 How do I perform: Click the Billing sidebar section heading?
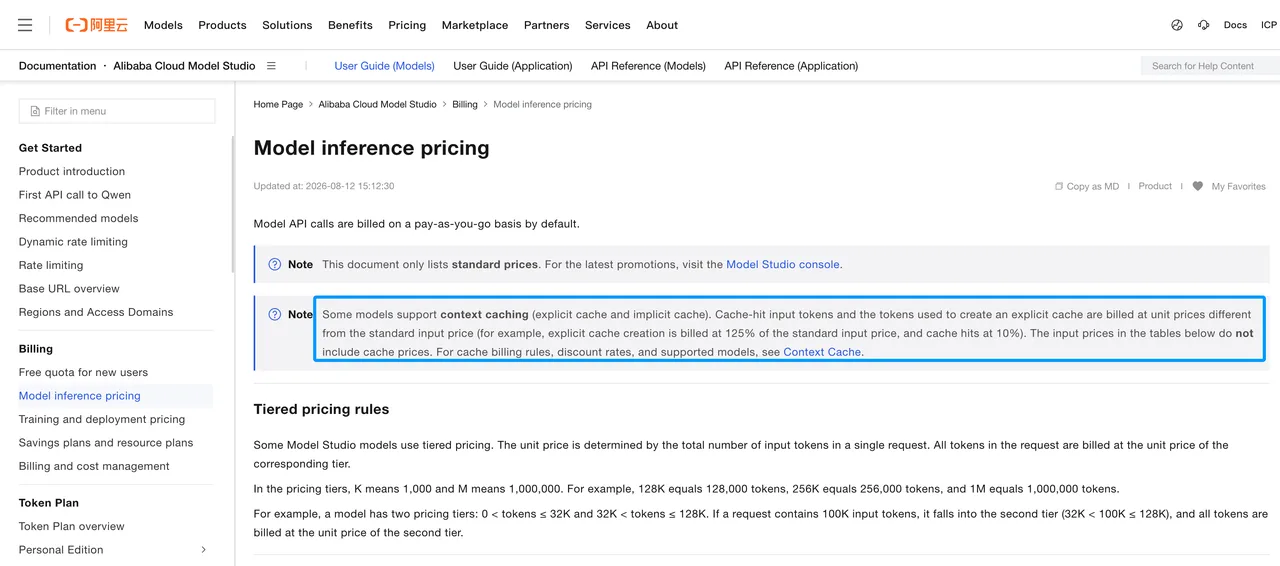tap(36, 349)
